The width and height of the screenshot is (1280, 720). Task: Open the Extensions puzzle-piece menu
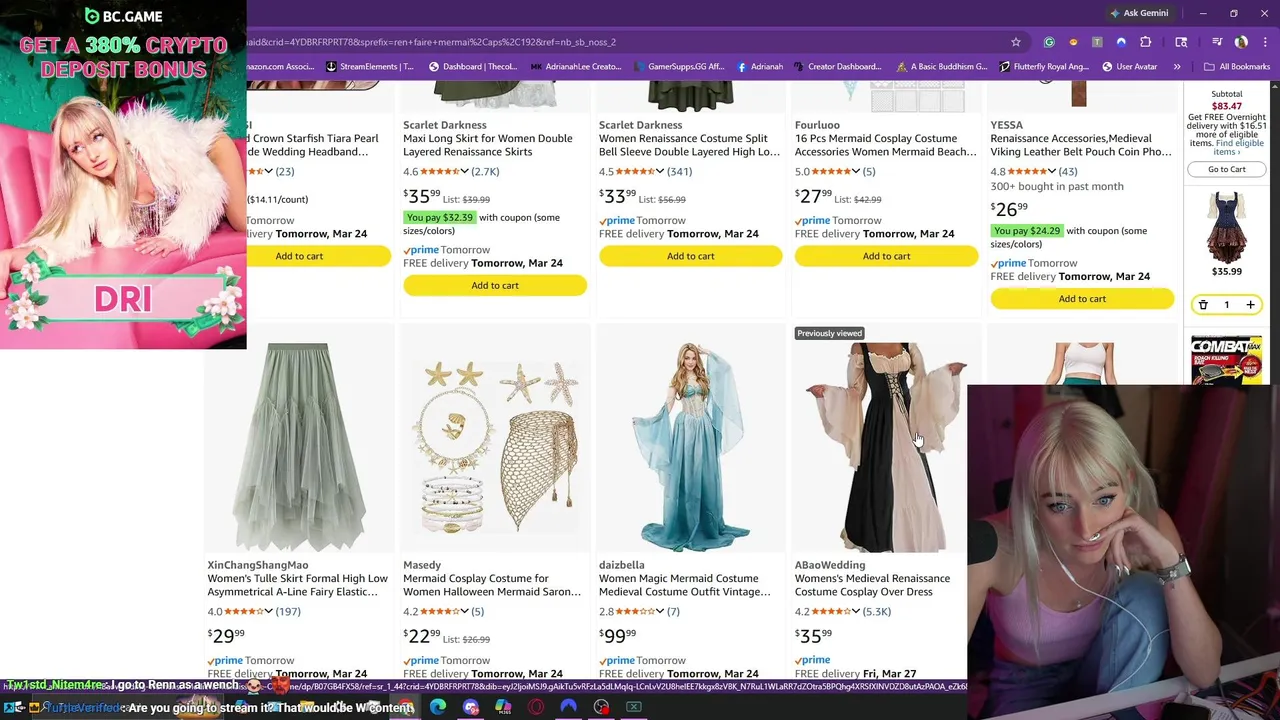[1146, 42]
